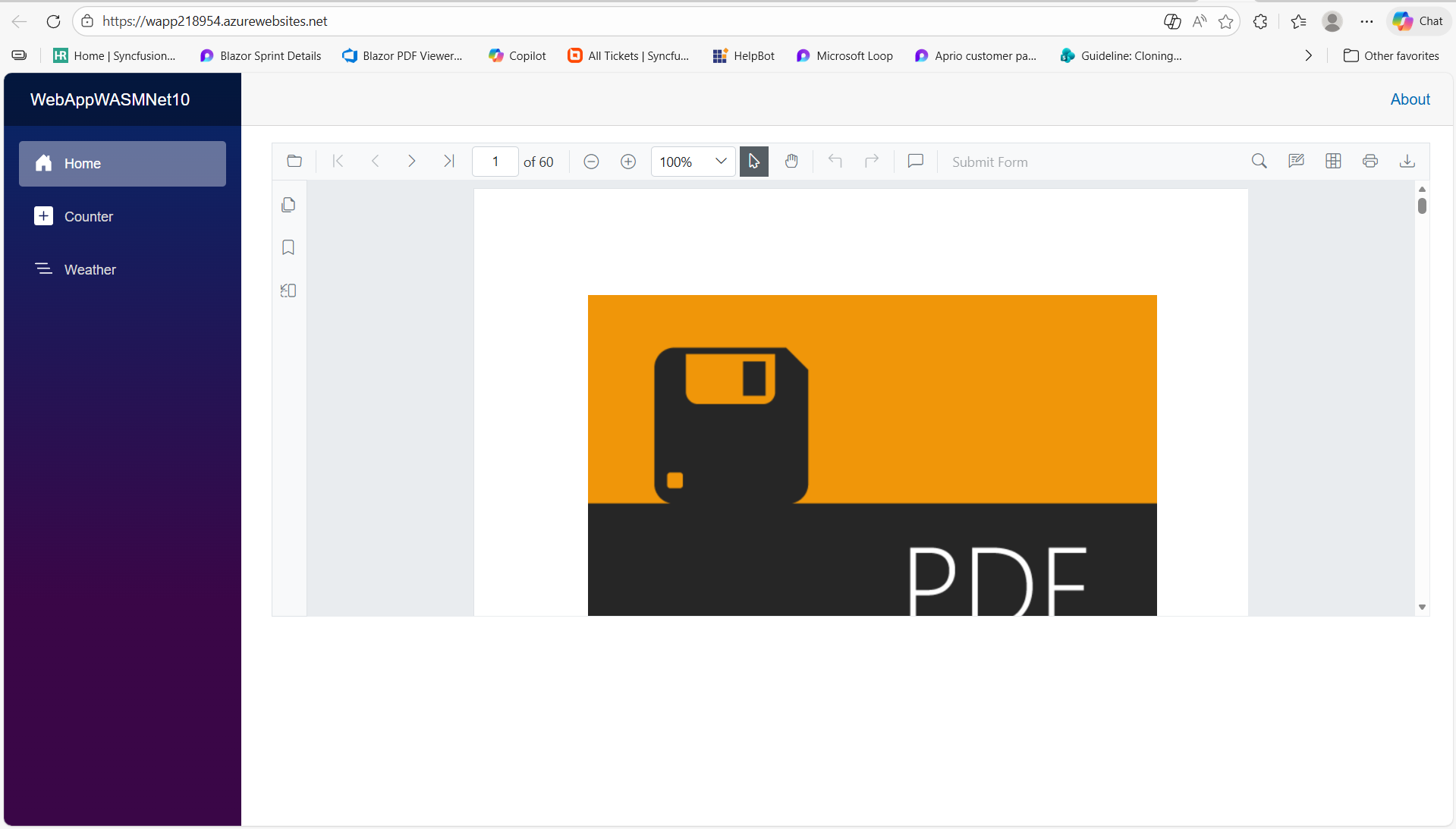Zoom in with plus icon
The width and height of the screenshot is (1456, 829).
[628, 162]
